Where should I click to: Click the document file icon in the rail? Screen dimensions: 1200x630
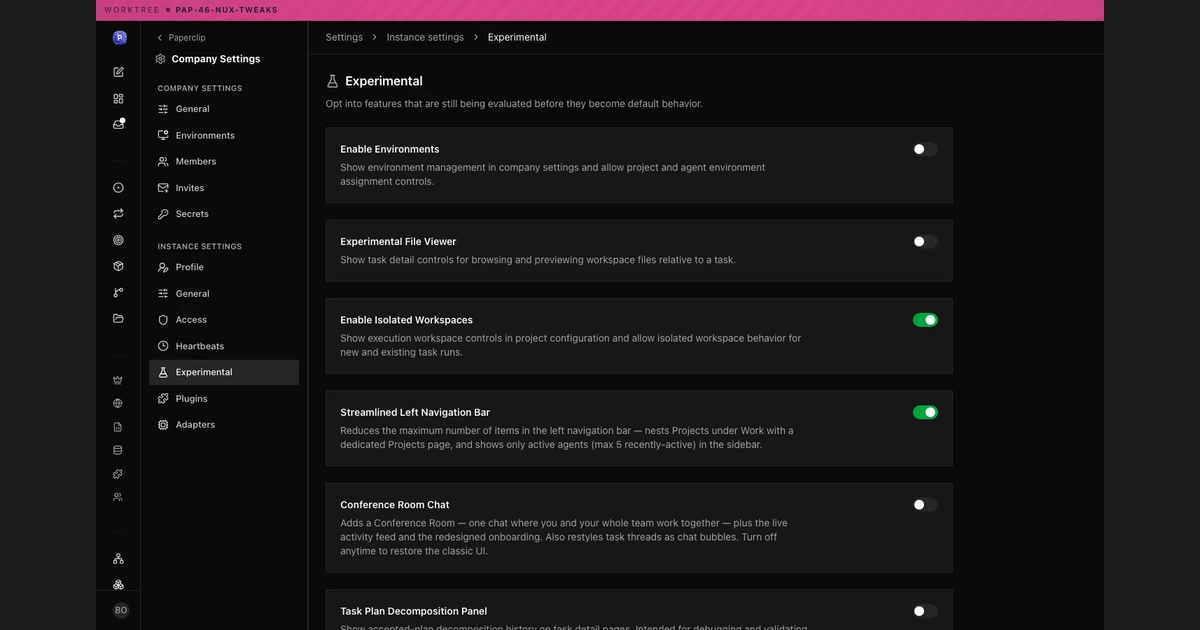118,427
